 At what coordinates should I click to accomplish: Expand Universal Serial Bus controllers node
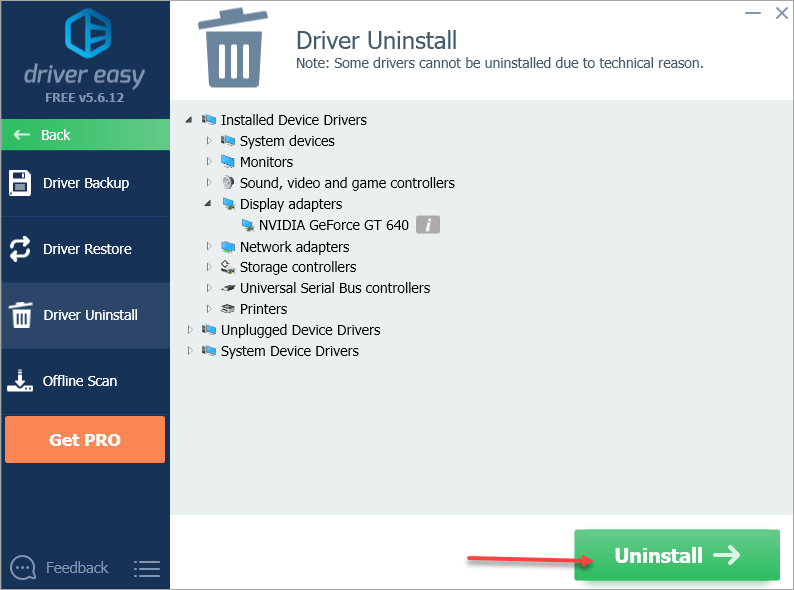tap(209, 288)
